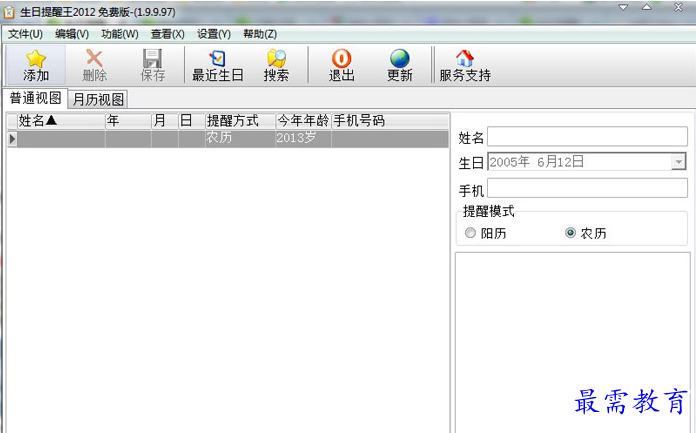Viewport: 696px width, 433px height.
Task: Click the 日 column header
Action: [192, 121]
